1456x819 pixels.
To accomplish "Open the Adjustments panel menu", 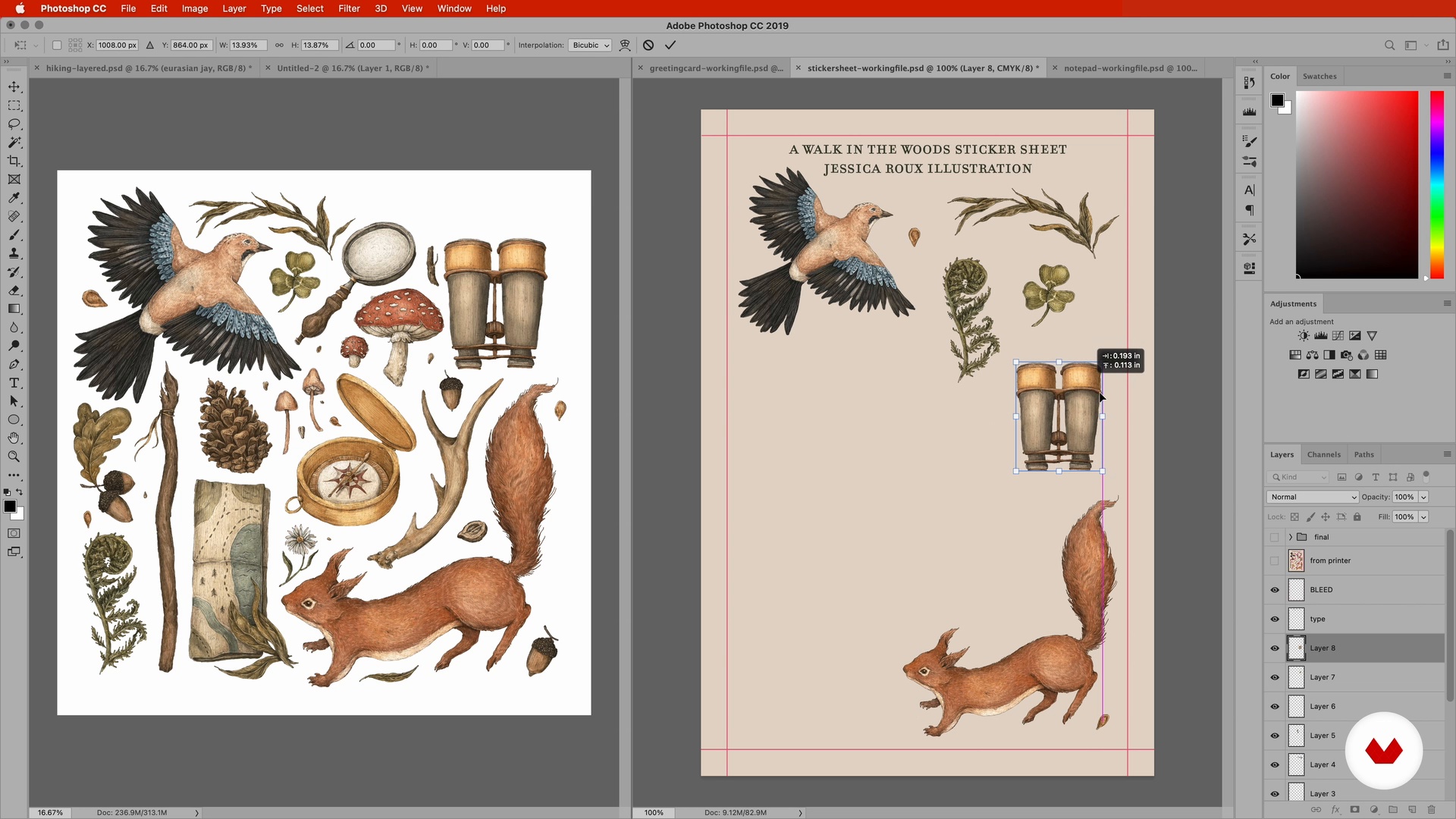I will [x=1447, y=304].
